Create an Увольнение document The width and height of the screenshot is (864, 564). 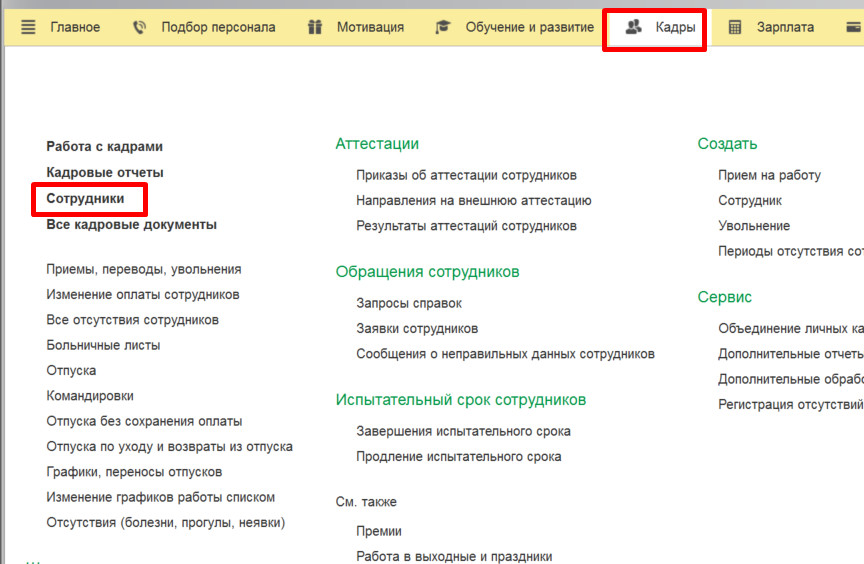(754, 226)
